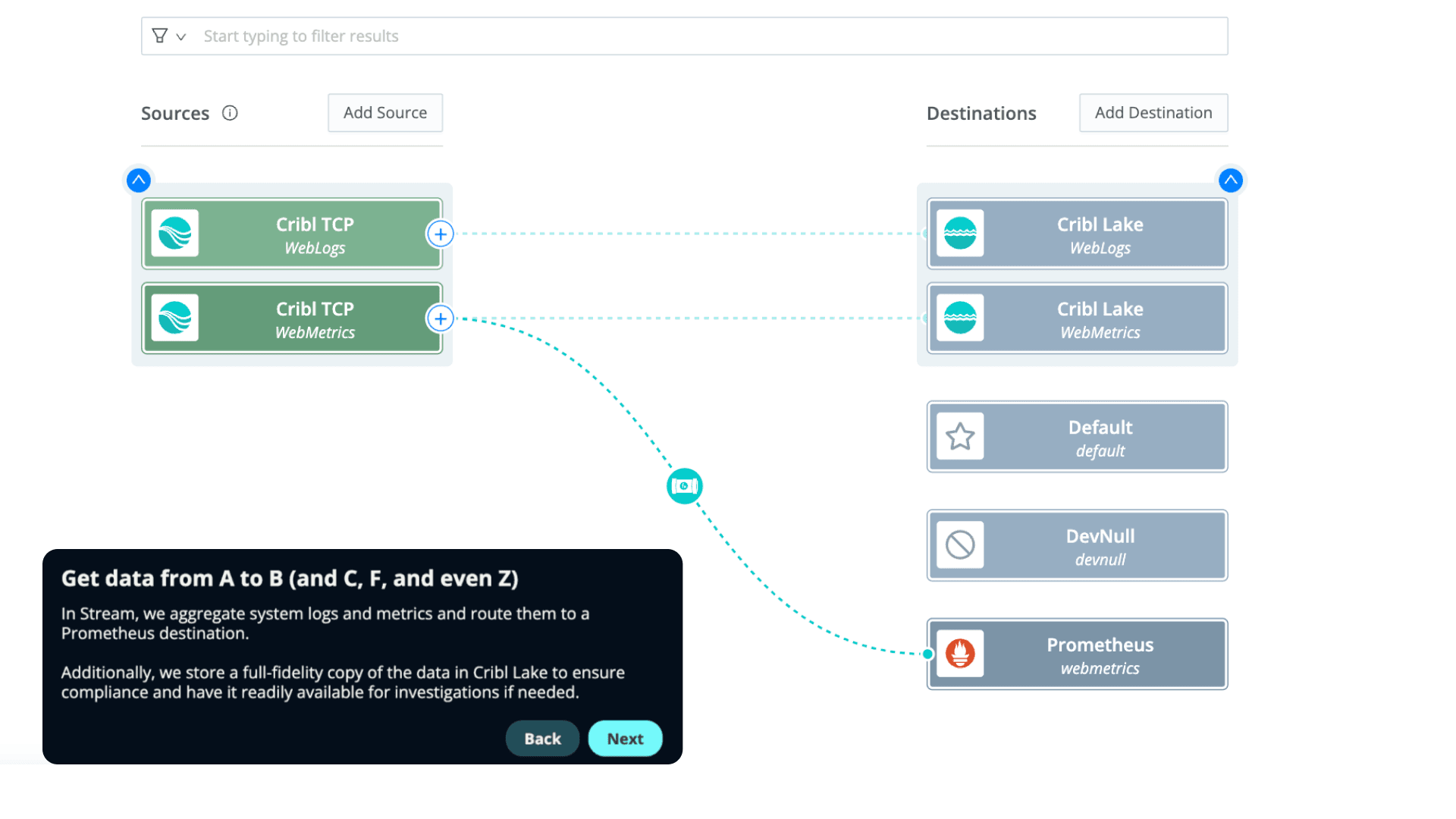Click the Add Destination button

[x=1152, y=112]
